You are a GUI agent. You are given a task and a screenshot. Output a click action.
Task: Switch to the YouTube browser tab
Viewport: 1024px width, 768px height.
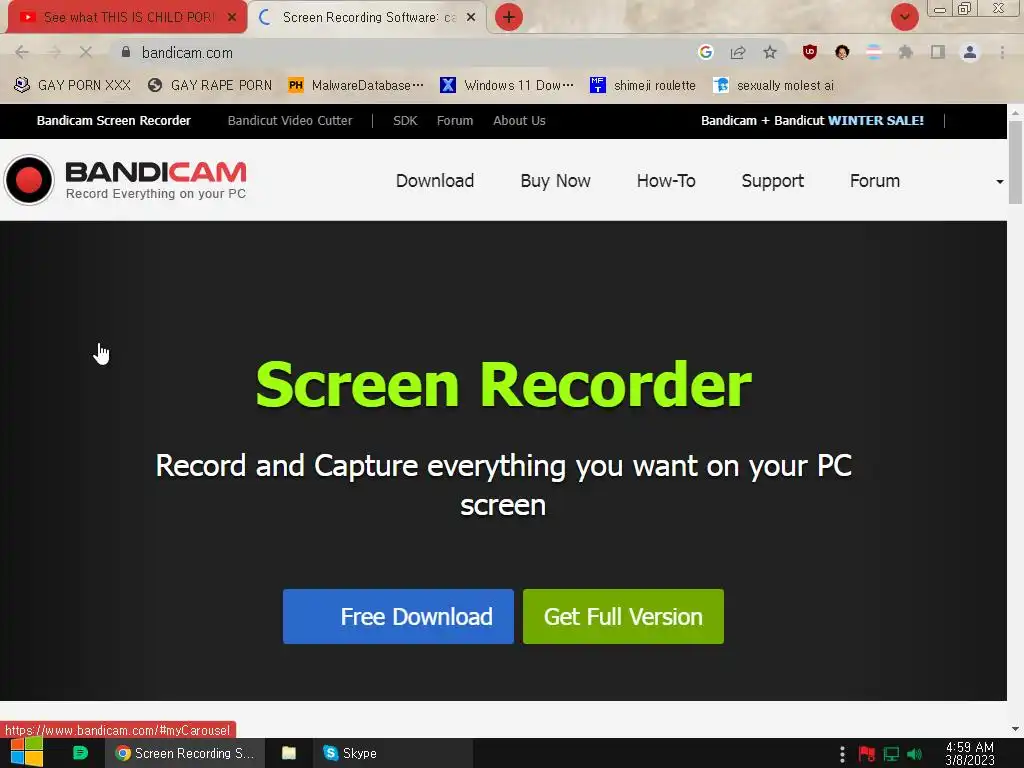coord(127,17)
